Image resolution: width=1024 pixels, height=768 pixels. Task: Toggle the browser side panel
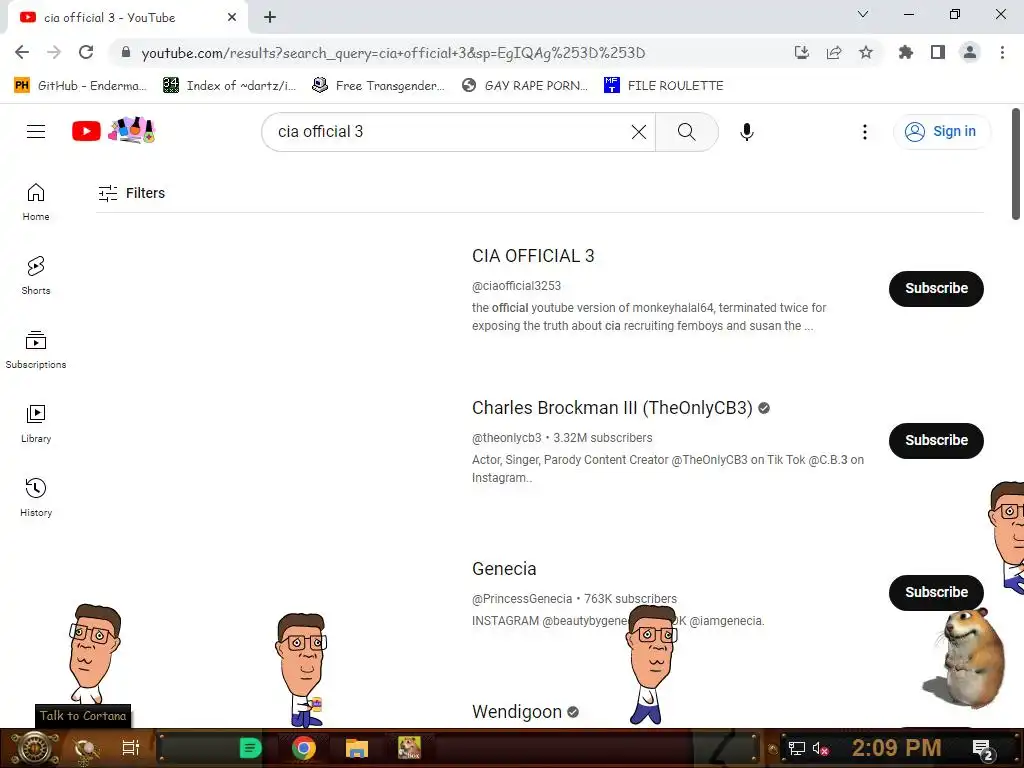pos(938,52)
